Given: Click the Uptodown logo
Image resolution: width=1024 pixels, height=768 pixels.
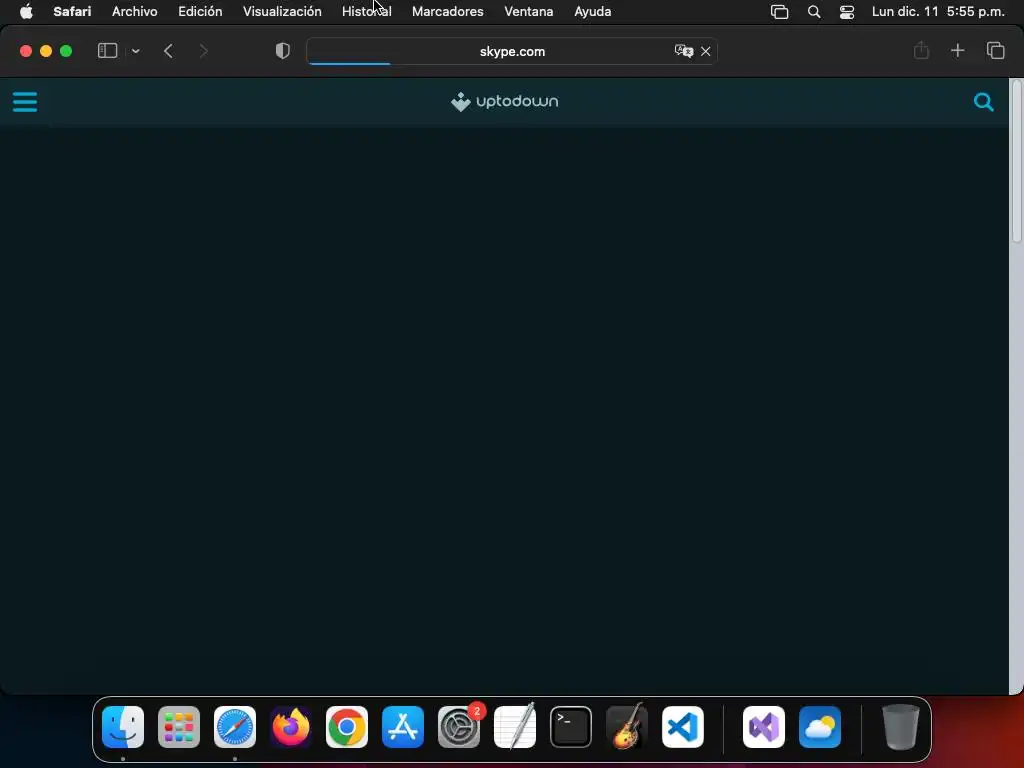Looking at the screenshot, I should click(504, 102).
